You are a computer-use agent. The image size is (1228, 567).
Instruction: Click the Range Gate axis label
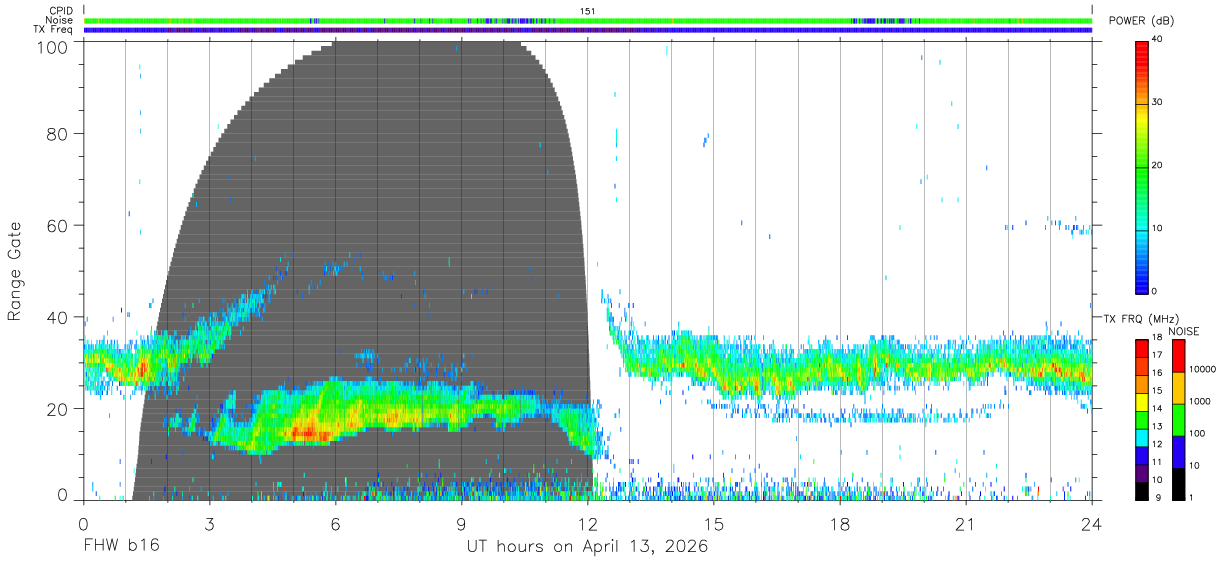[x=15, y=272]
